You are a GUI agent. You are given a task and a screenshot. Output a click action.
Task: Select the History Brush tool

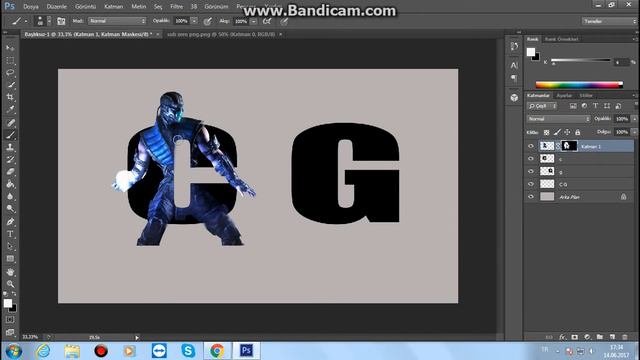click(10, 160)
